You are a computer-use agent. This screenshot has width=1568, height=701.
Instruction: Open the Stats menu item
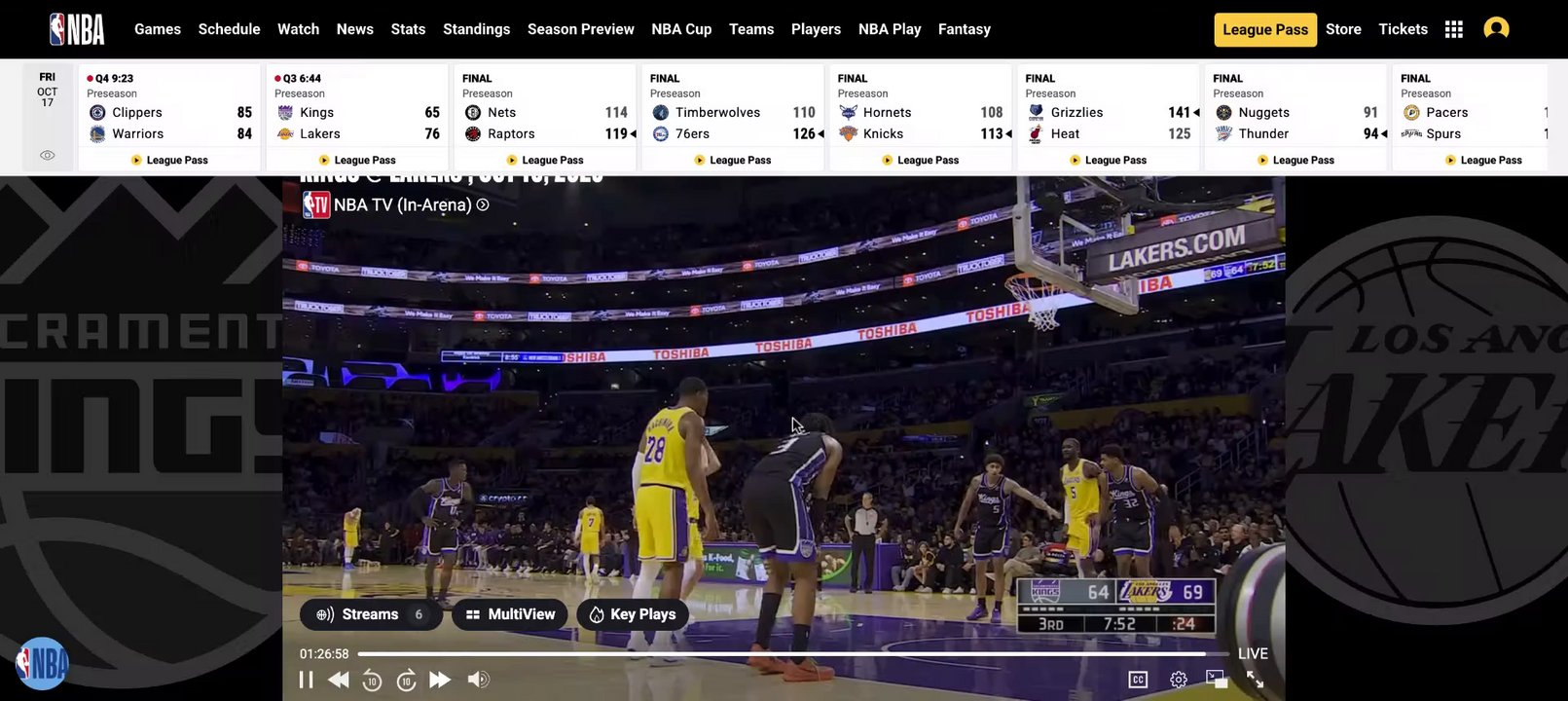pos(408,29)
